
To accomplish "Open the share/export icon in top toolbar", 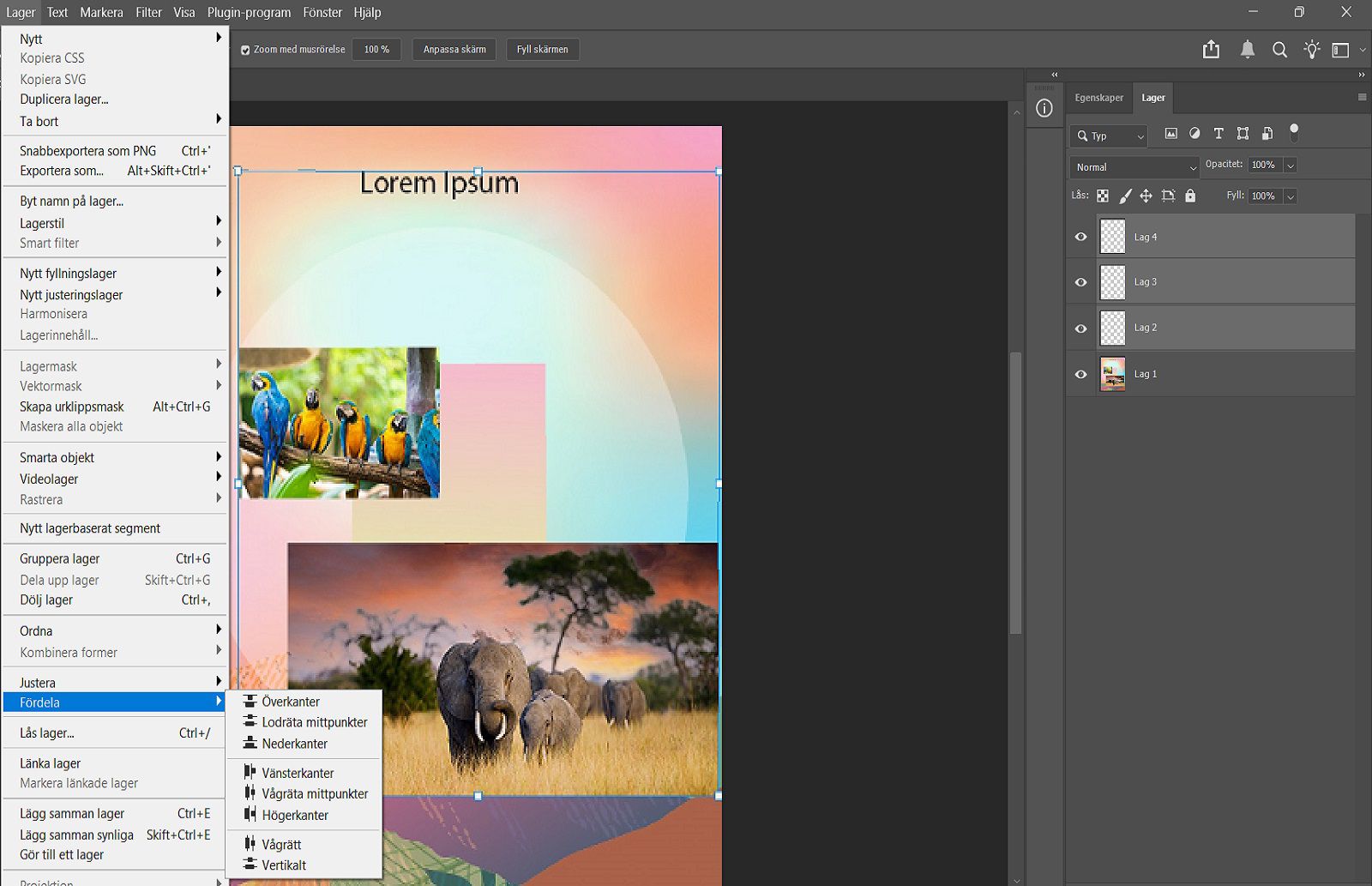I will point(1211,49).
